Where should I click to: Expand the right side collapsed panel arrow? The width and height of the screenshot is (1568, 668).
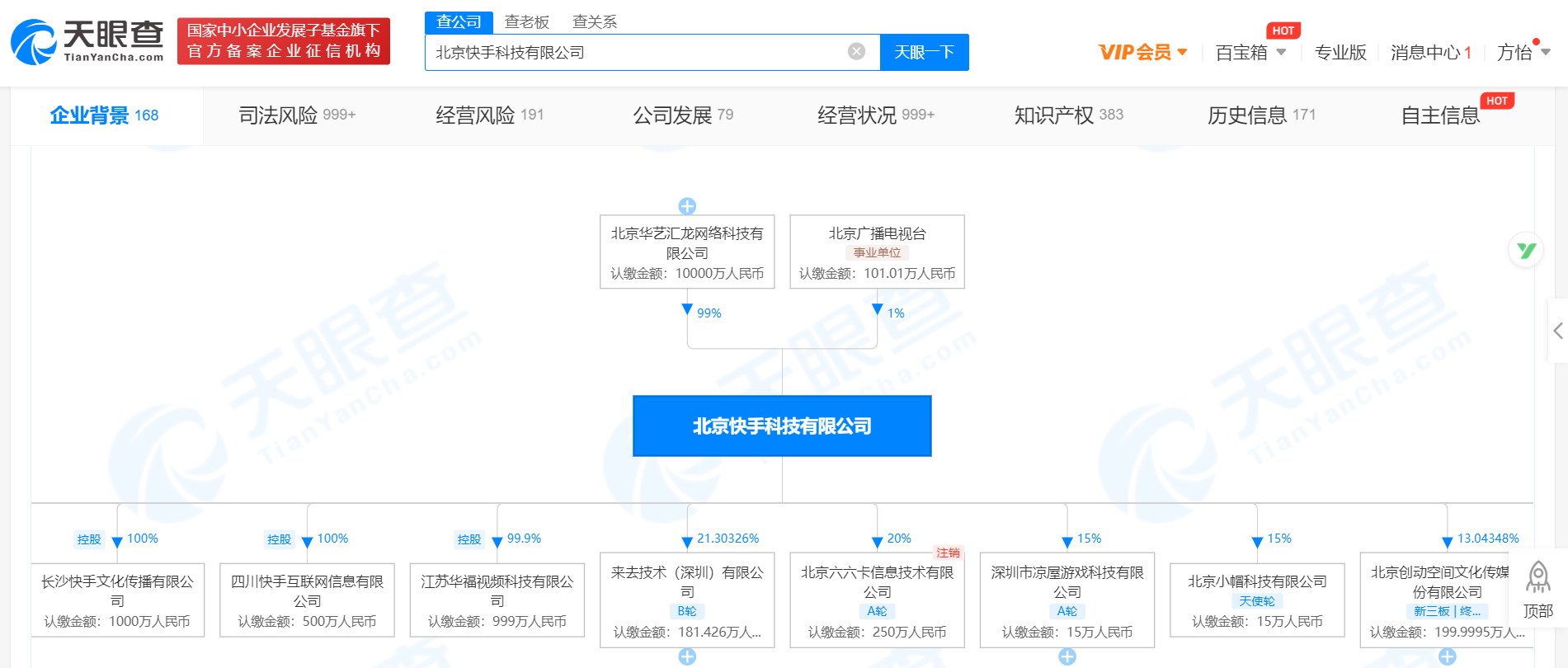(1557, 331)
